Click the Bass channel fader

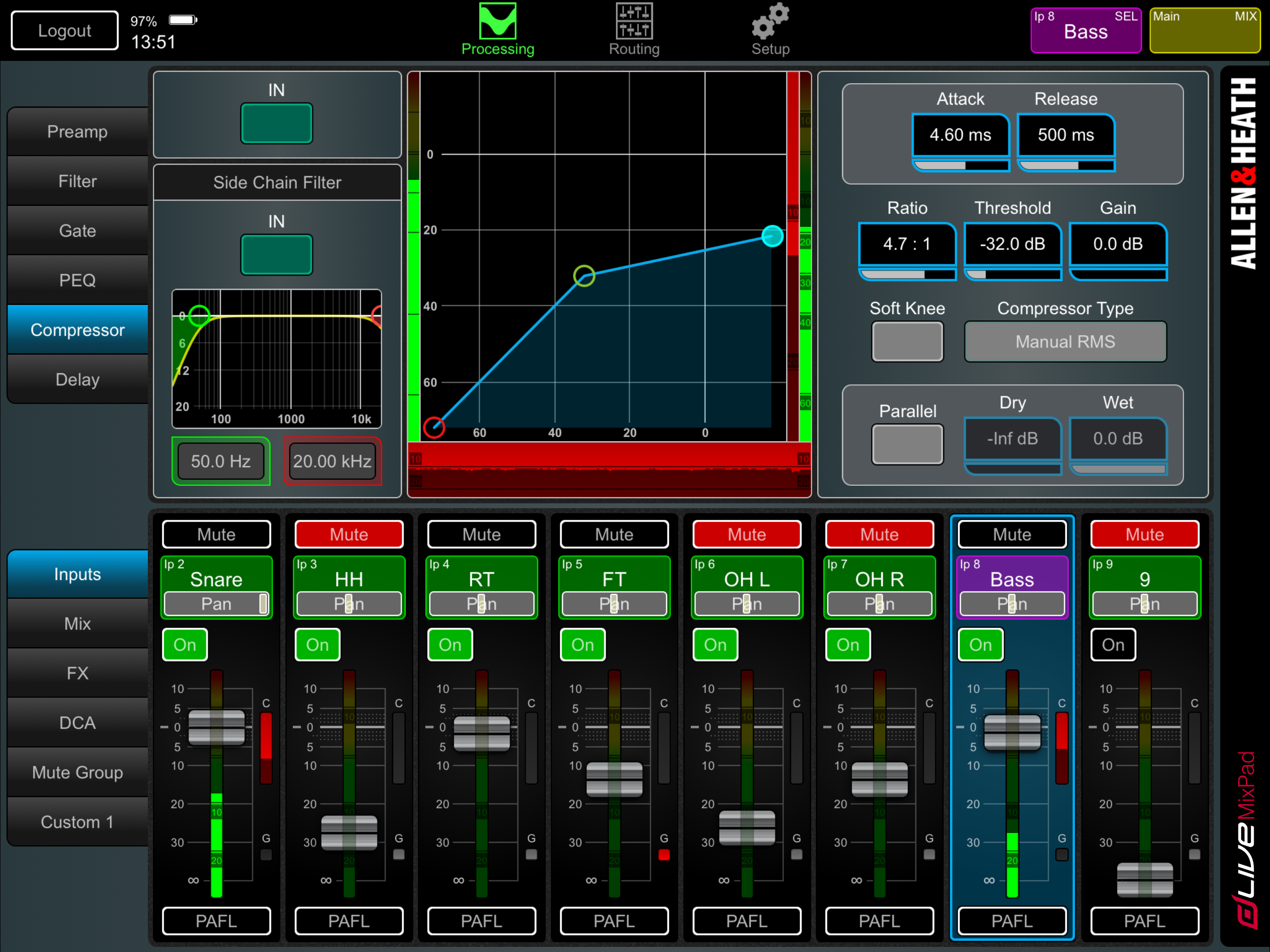click(x=1012, y=732)
